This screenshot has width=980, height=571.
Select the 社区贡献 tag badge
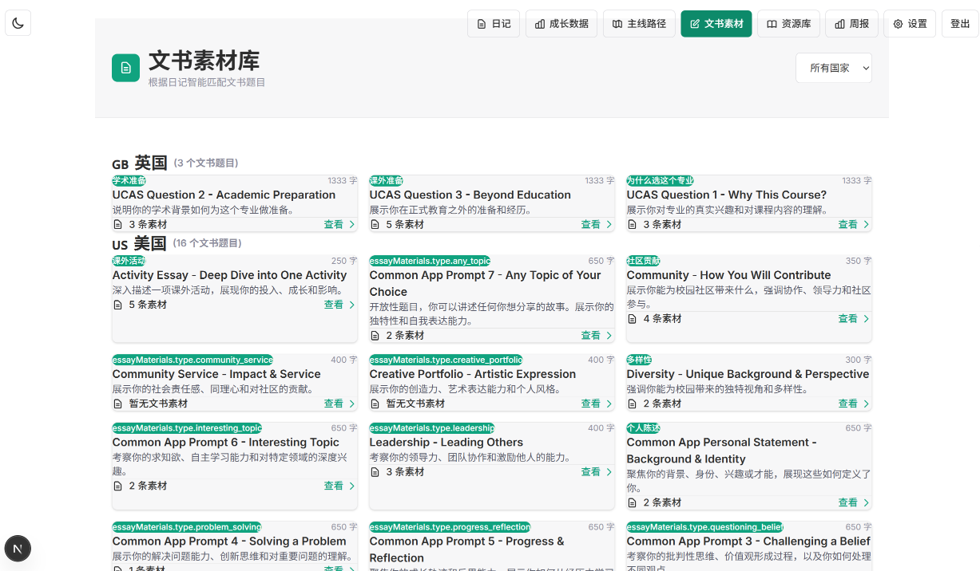tap(643, 261)
